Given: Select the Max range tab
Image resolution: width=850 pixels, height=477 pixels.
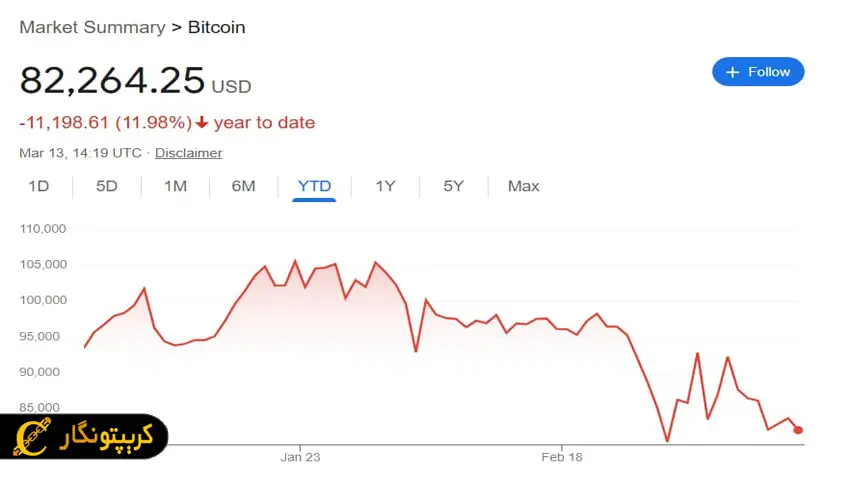Looking at the screenshot, I should point(523,186).
